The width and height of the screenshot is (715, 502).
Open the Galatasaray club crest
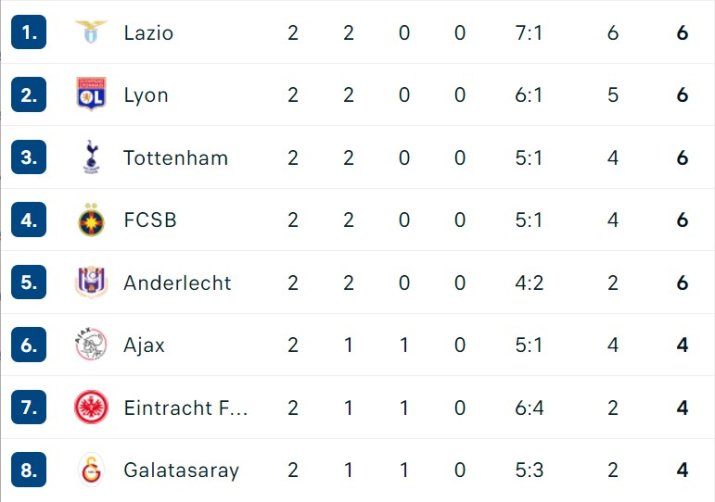(x=91, y=469)
